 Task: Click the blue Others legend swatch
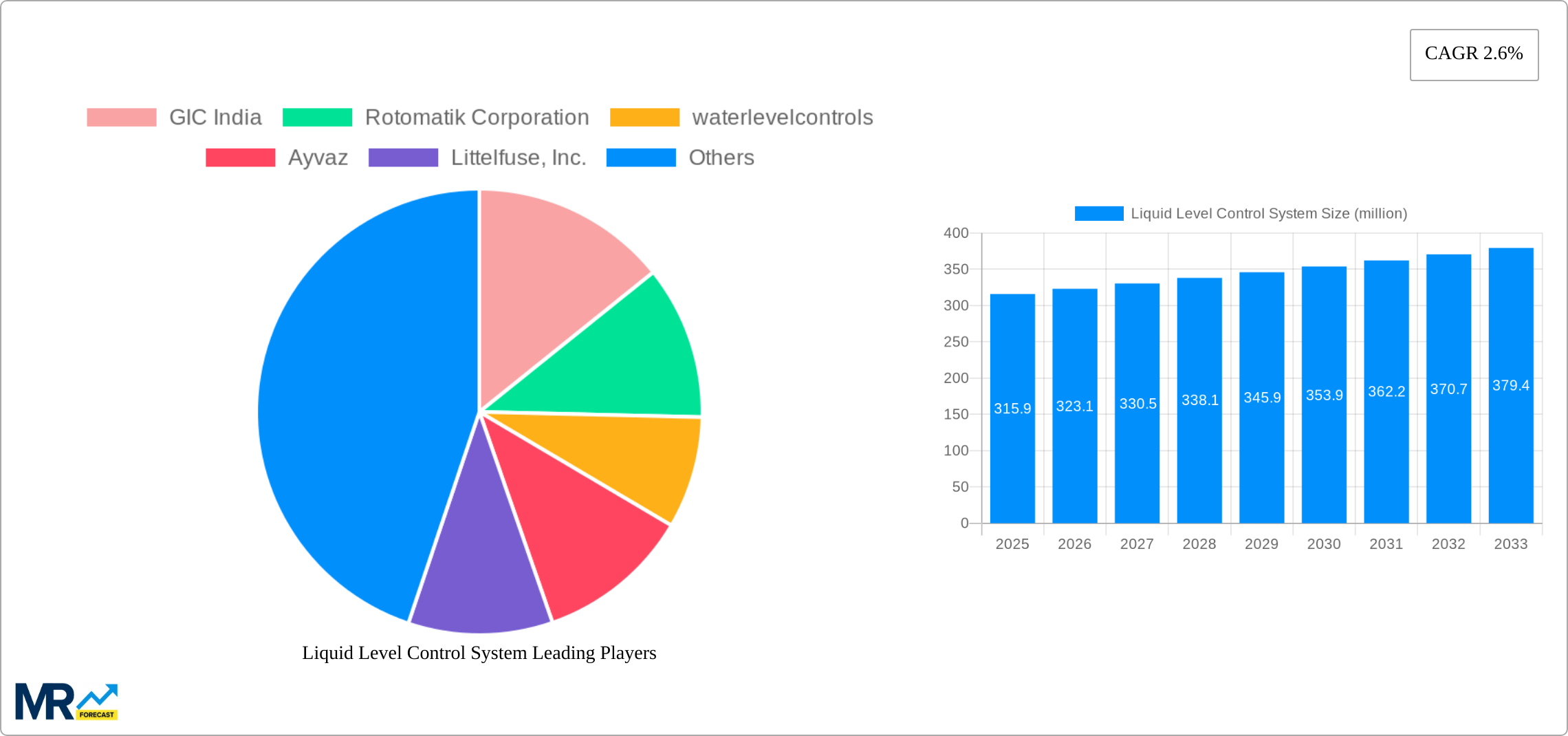[x=641, y=158]
